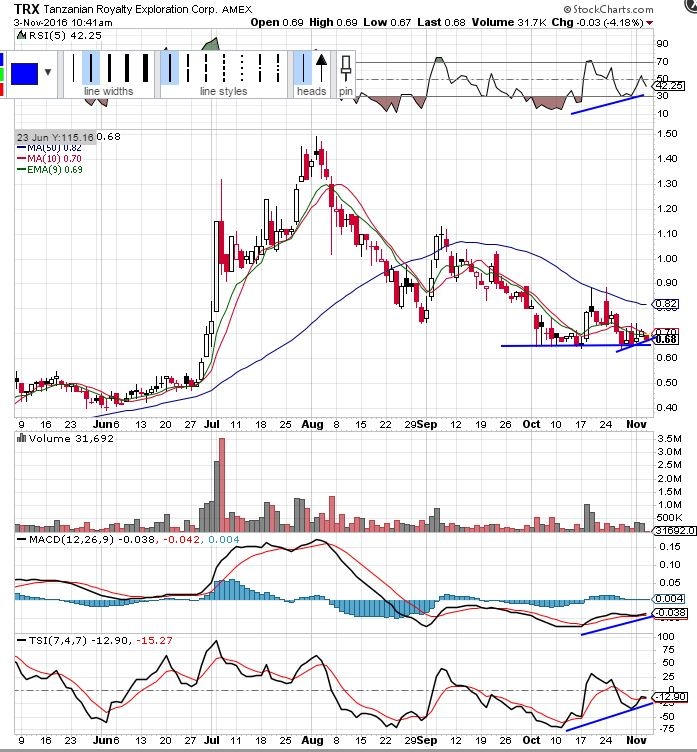697x752 pixels.
Task: Choose the middle (third) line width
Action: coord(108,67)
